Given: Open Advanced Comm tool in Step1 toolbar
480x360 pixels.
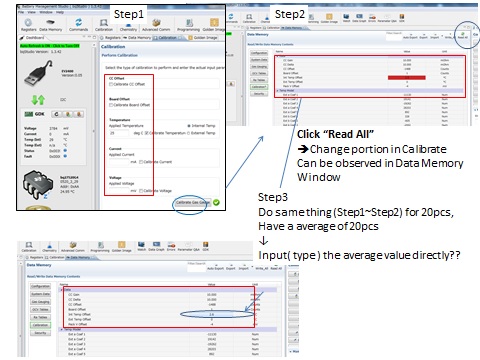Looking at the screenshot, I should tap(156, 25).
